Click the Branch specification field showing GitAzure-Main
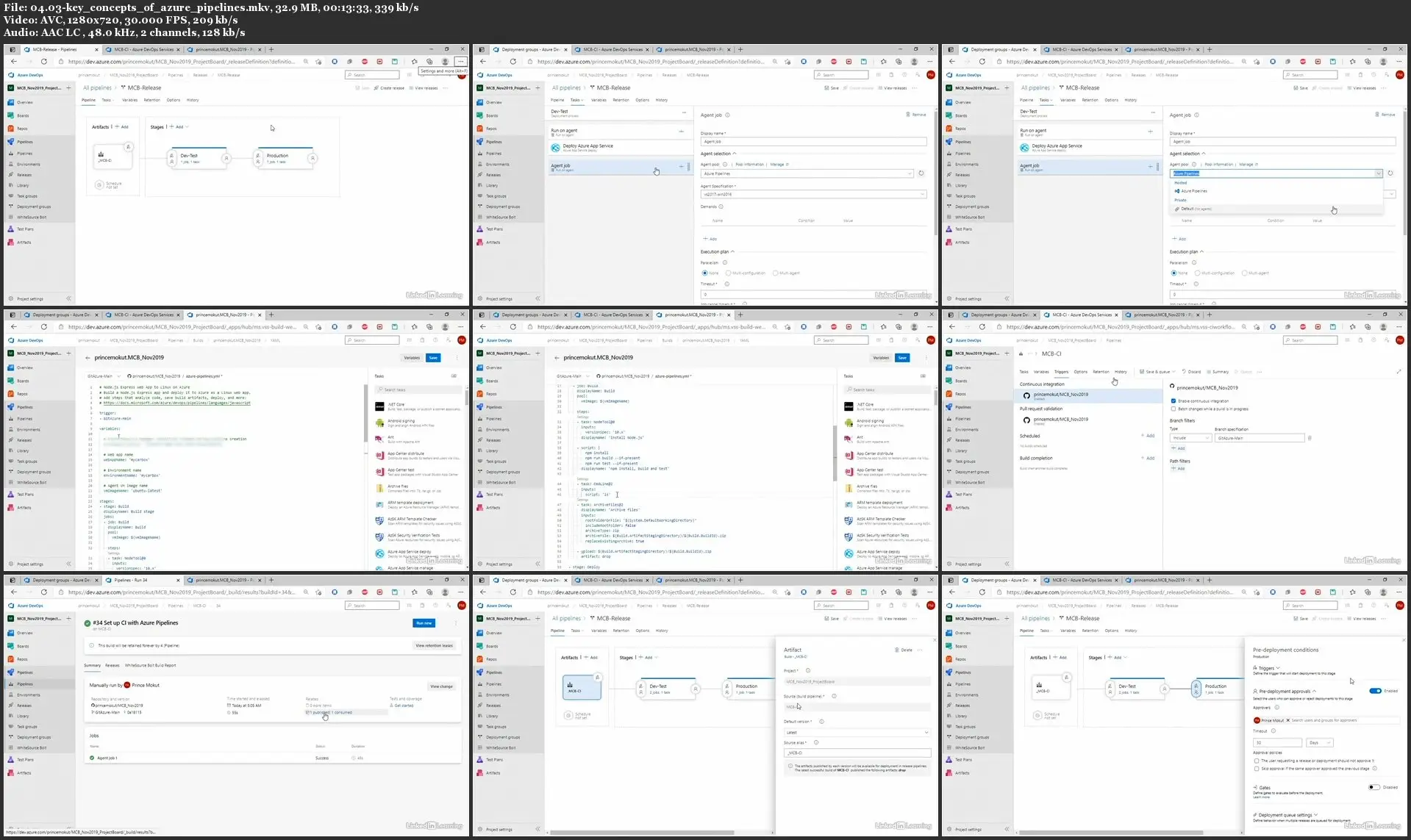This screenshot has height=840, width=1411. point(1259,438)
